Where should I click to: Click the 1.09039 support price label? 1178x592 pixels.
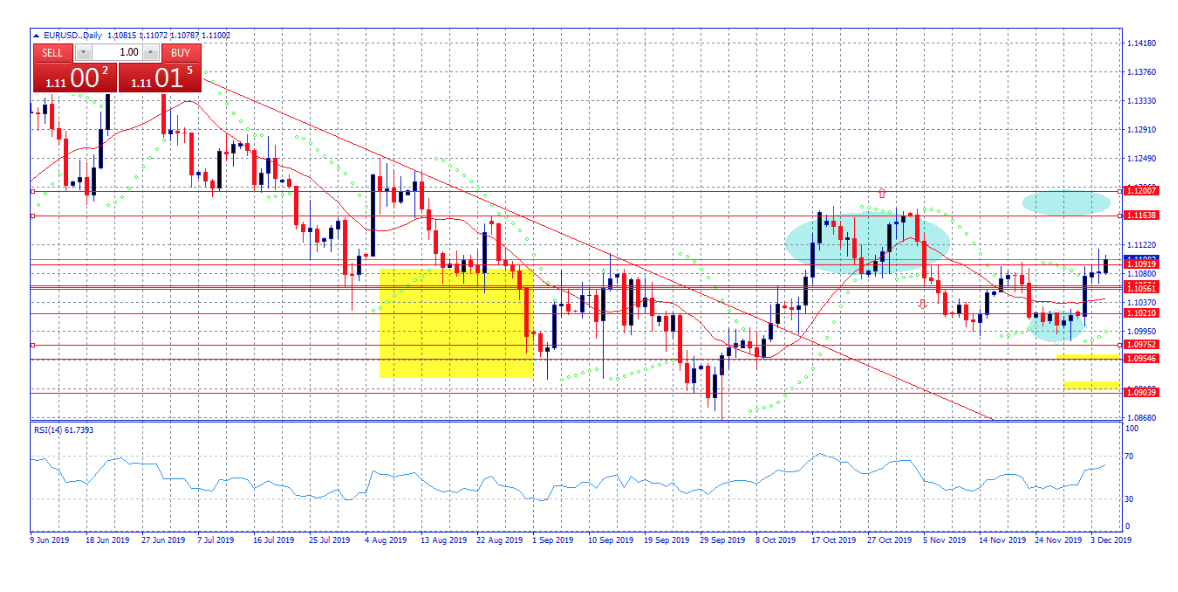[1140, 394]
